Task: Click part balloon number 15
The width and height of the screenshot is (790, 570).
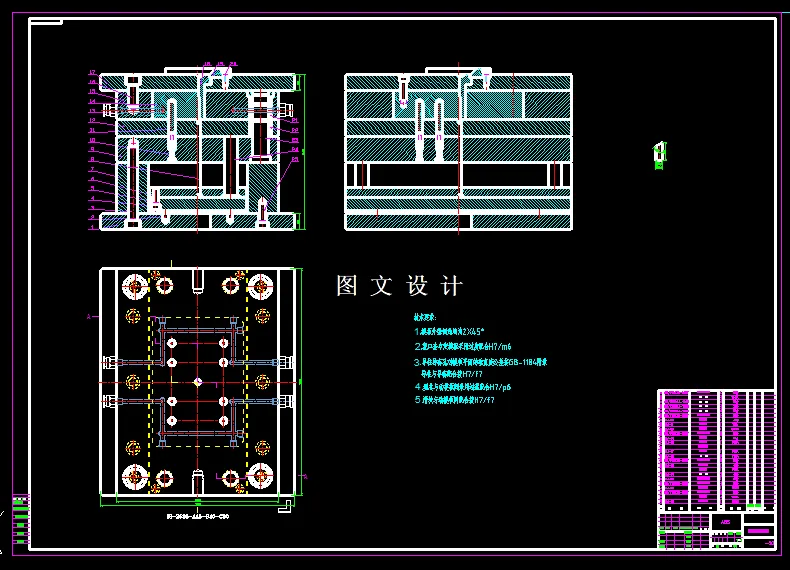Action: click(x=93, y=92)
